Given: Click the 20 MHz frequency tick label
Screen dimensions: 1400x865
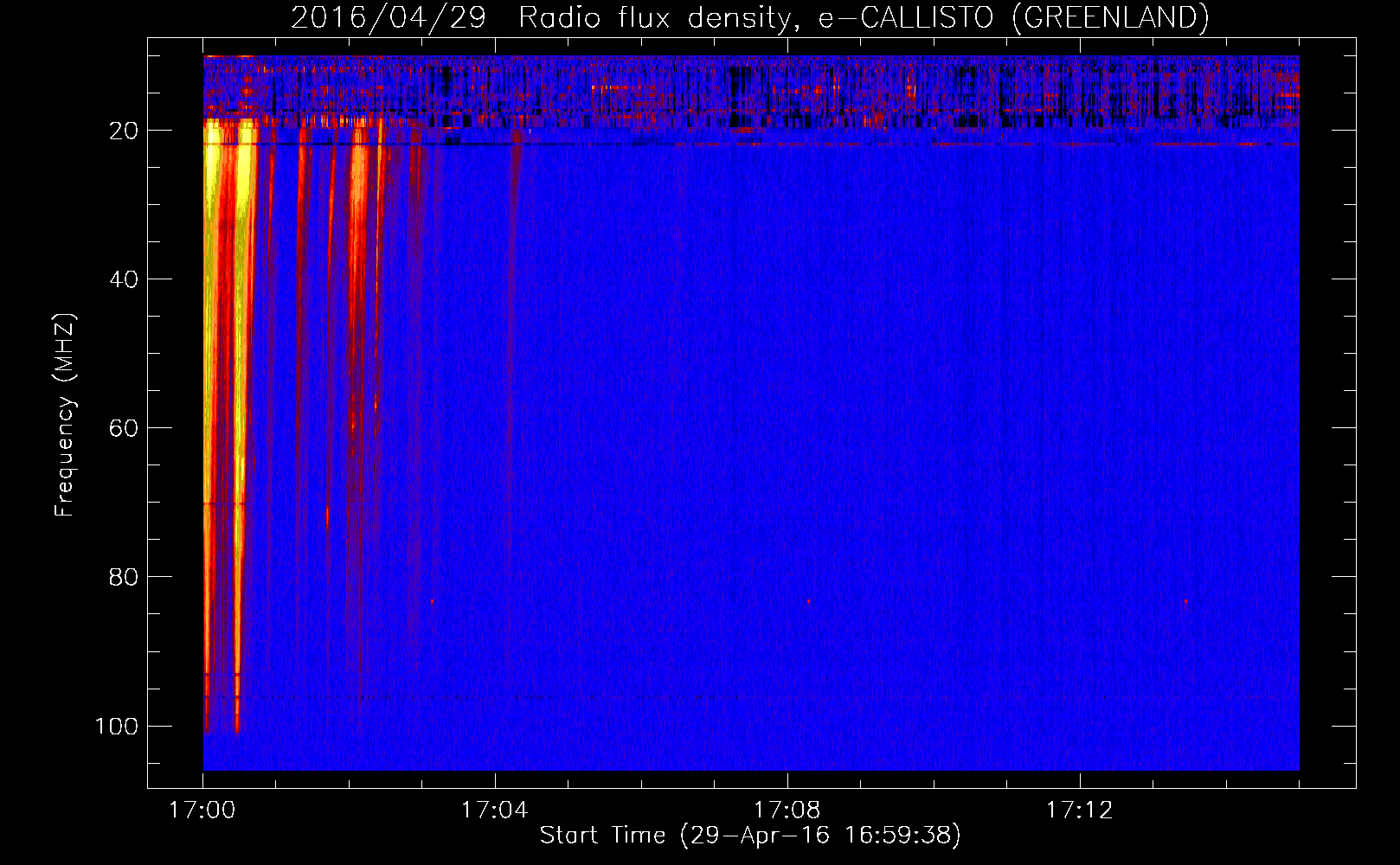Looking at the screenshot, I should (125, 131).
